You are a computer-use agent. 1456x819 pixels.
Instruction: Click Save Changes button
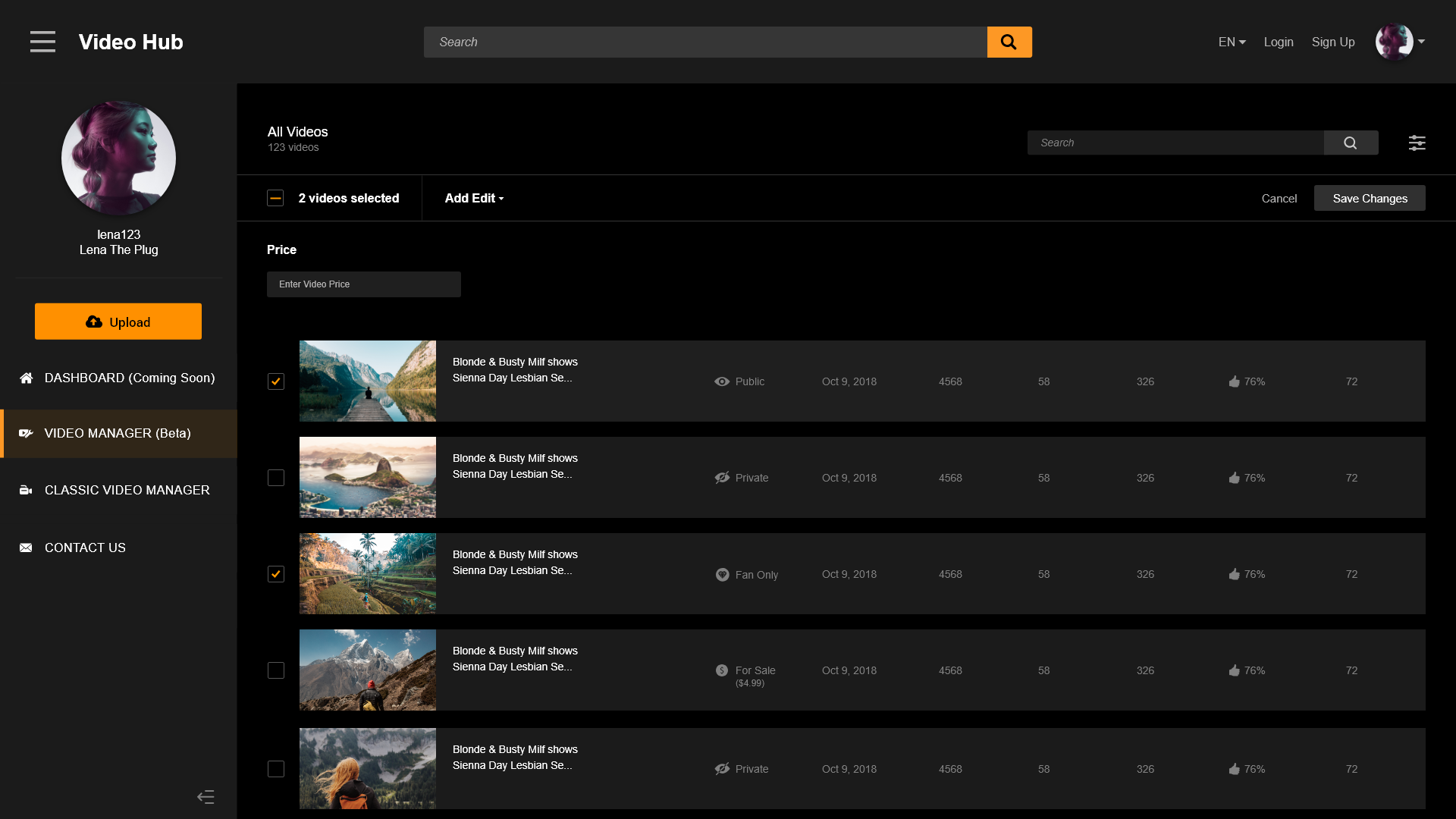click(1370, 198)
